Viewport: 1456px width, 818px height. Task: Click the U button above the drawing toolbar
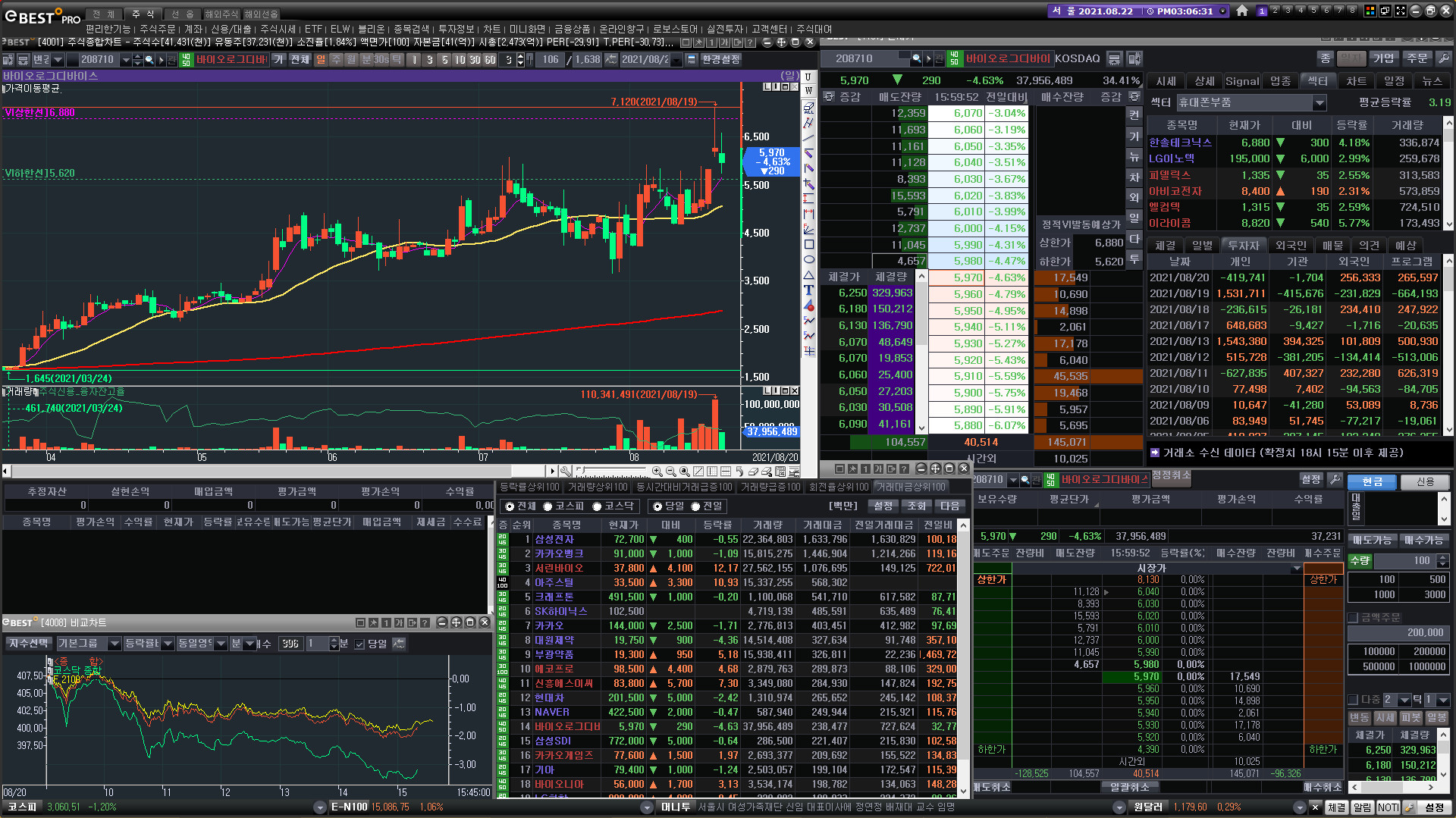808,77
